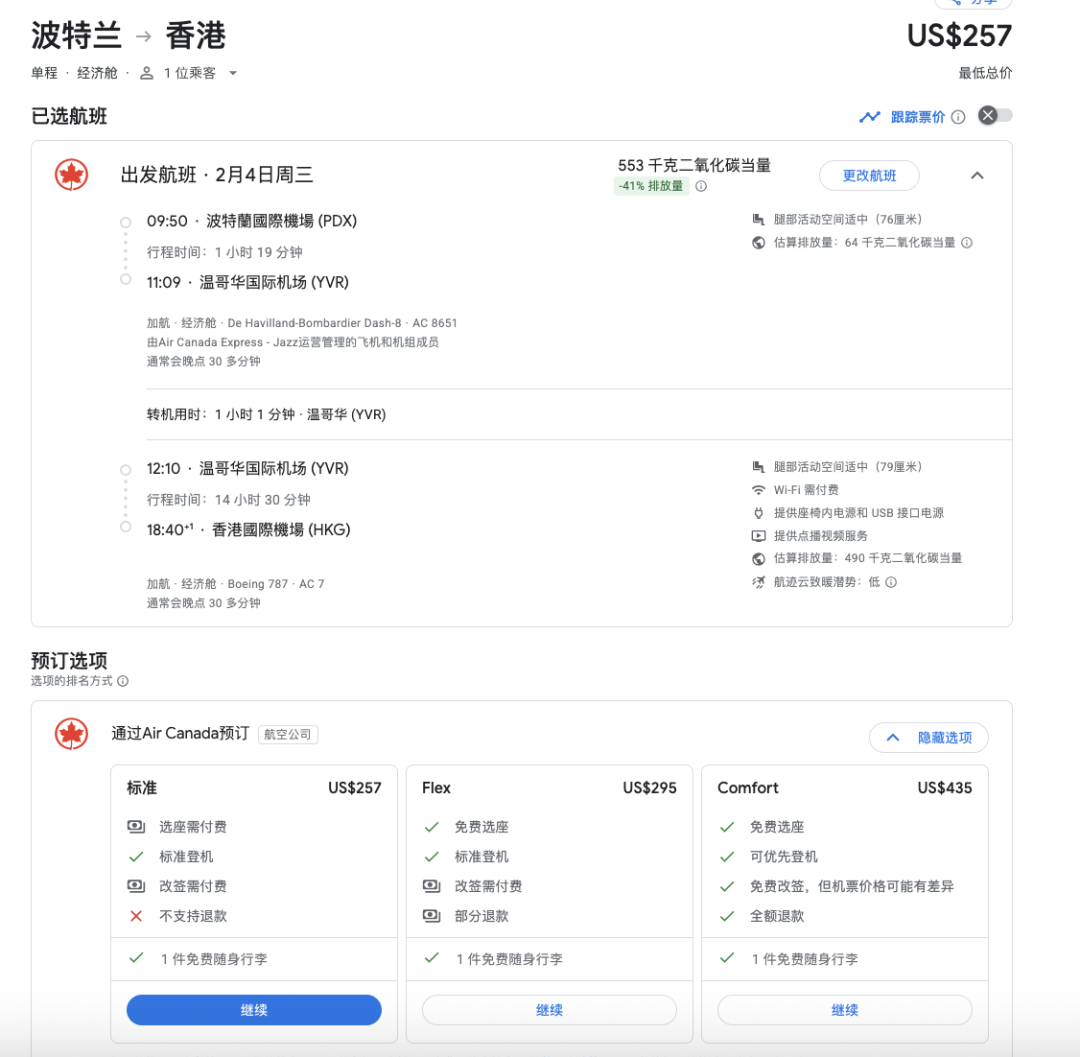
Task: Collapse the departing flight details chevron
Action: (977, 176)
